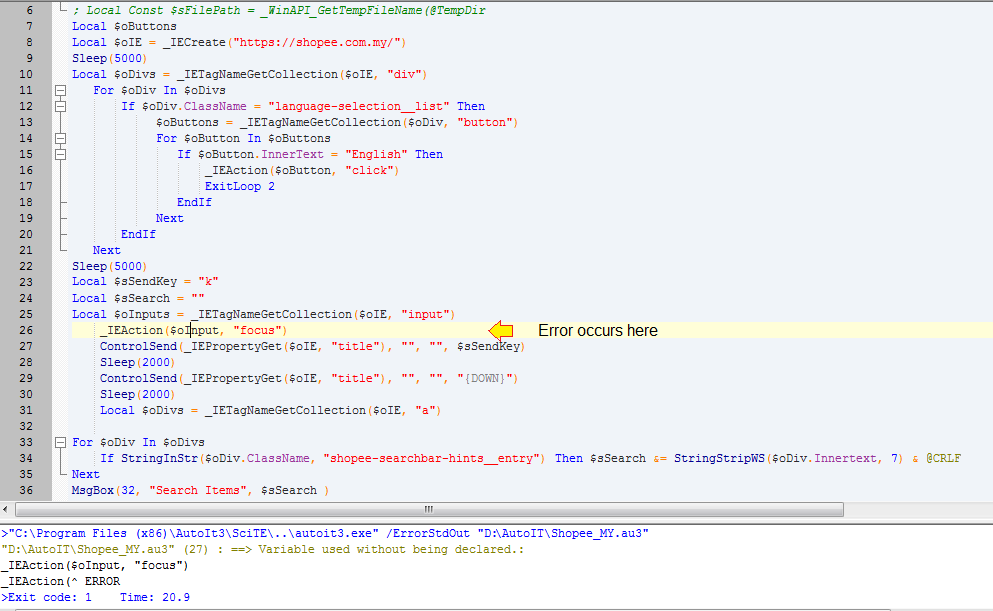Click "Variable used without being declared" error line

(x=263, y=550)
